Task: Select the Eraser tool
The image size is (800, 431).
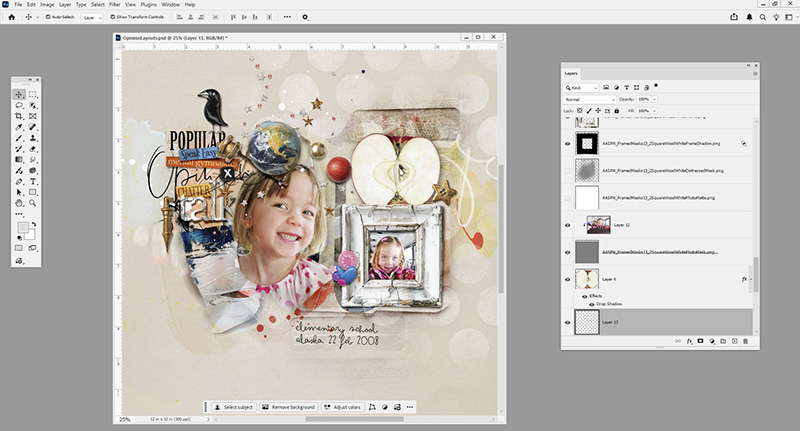Action: (33, 149)
